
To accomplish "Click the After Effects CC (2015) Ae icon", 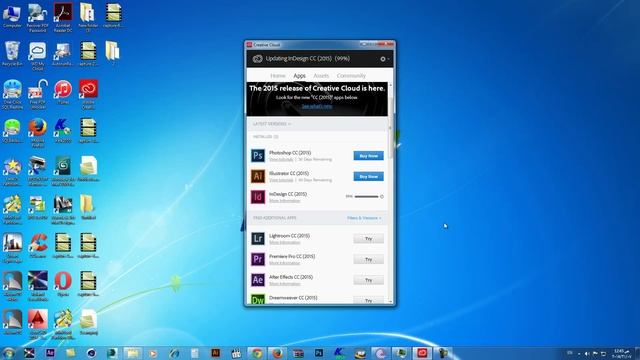I will coord(258,280).
